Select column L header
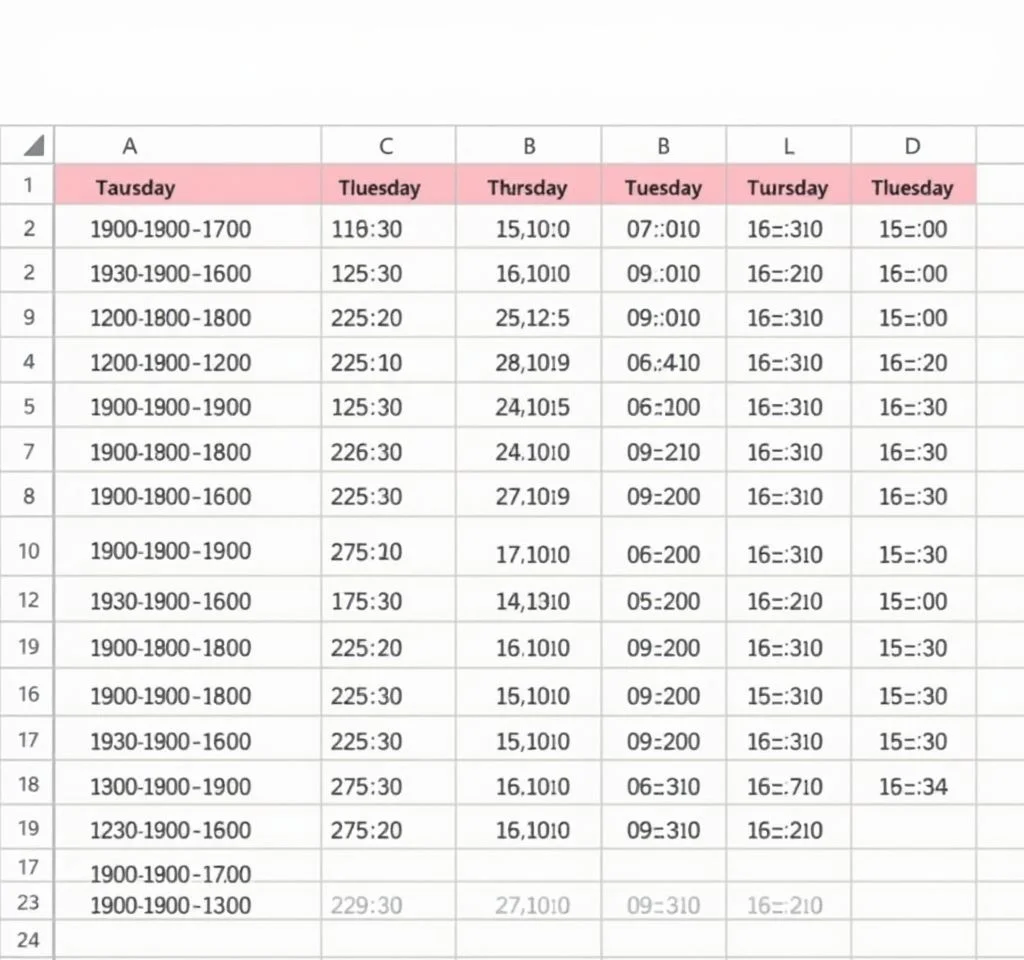Screen dimensions: 1024x960 [788, 146]
